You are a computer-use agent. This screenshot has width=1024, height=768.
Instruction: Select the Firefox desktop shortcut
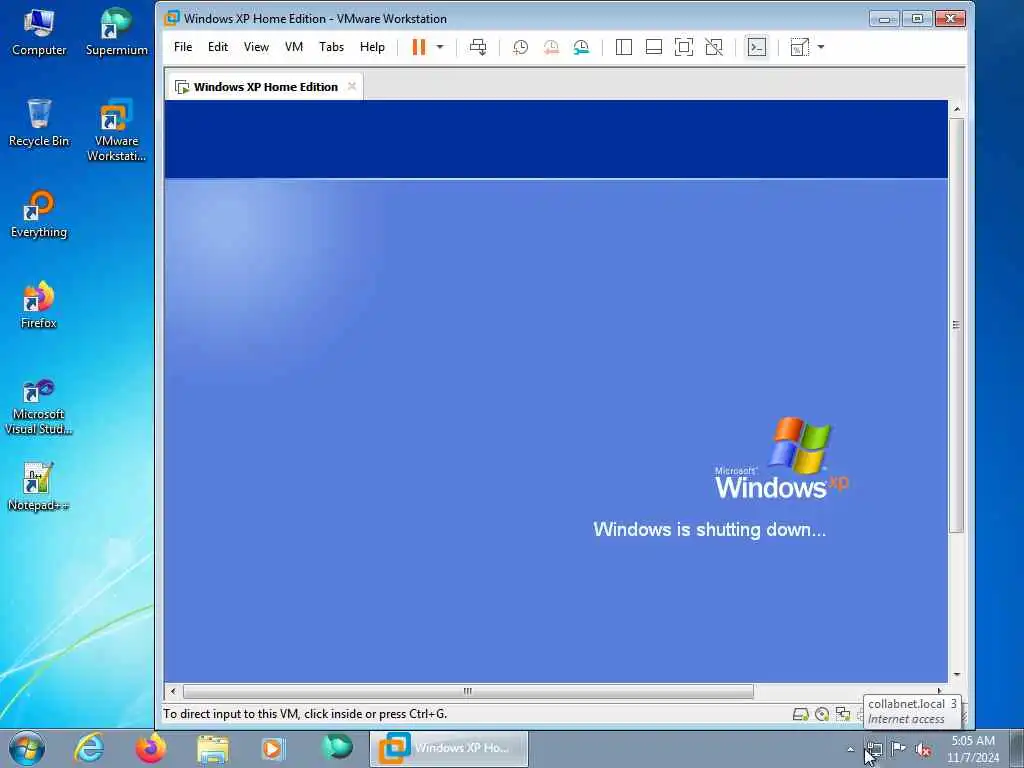click(x=39, y=305)
